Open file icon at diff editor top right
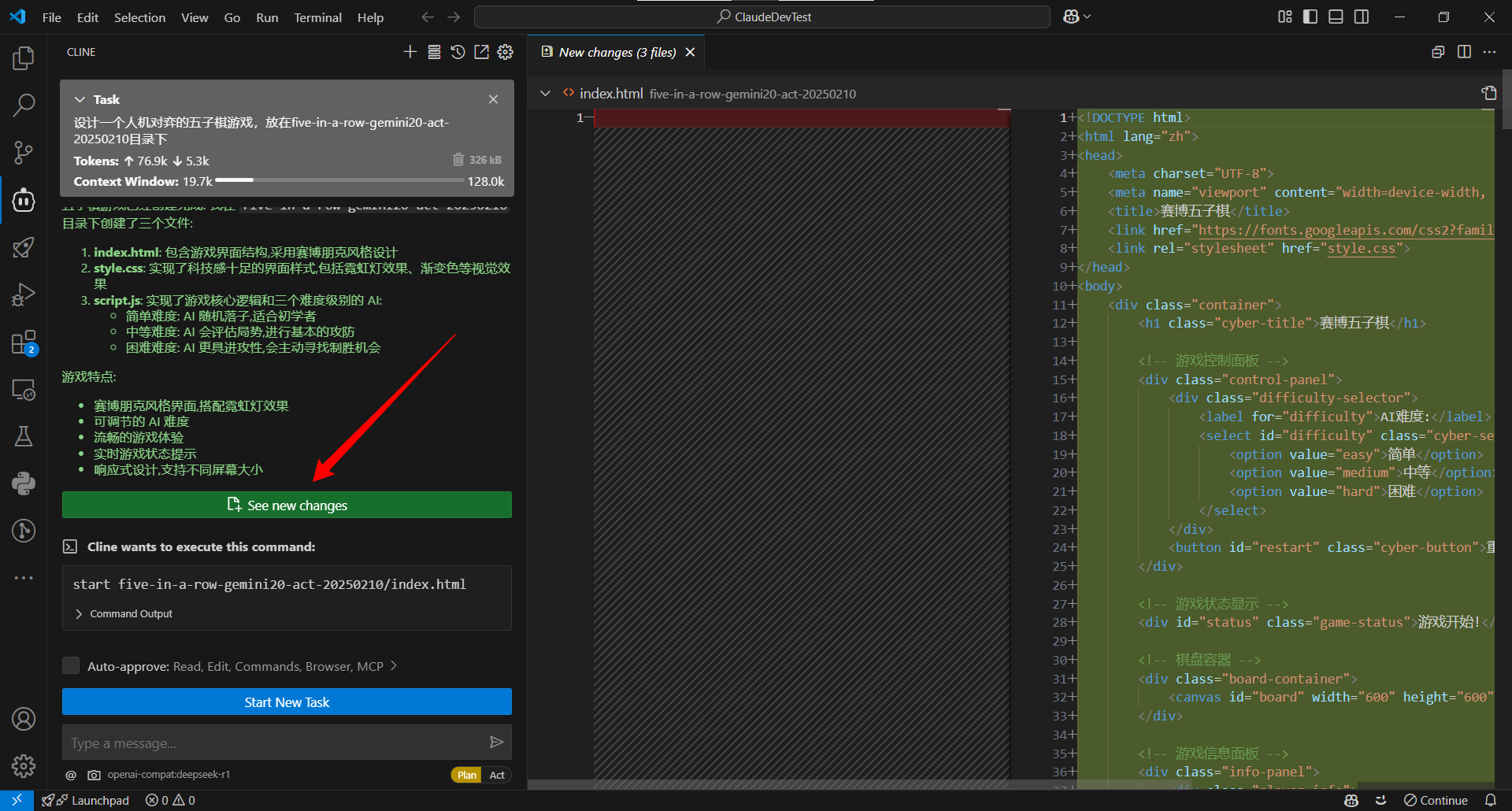This screenshot has width=1512, height=811. click(1488, 93)
